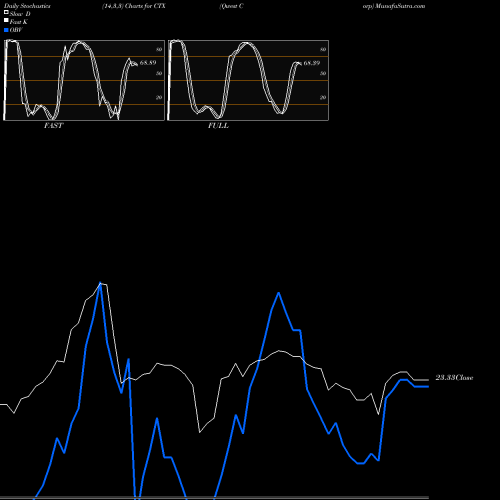Click the Slow D legend swatch
Screen dimensions: 500x500
point(6,12)
